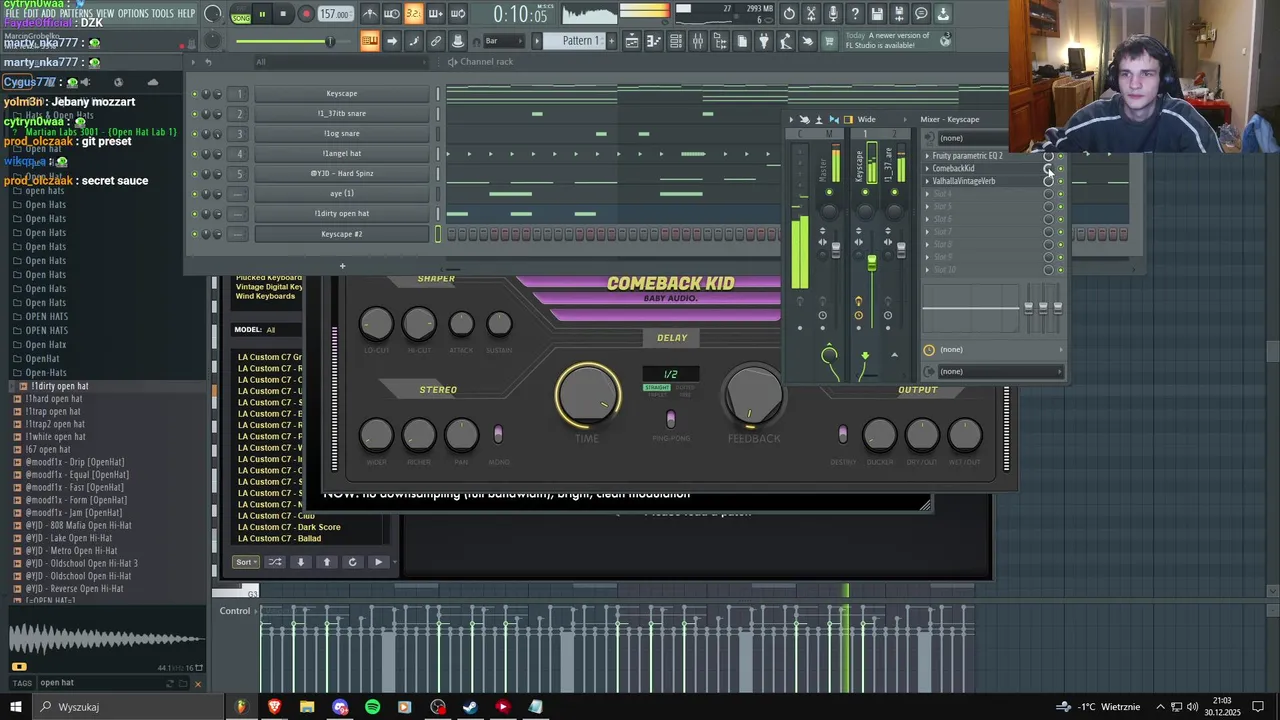Click the up arrow icon in Keyscape browser
Image resolution: width=1280 pixels, height=720 pixels.
pyautogui.click(x=326, y=562)
